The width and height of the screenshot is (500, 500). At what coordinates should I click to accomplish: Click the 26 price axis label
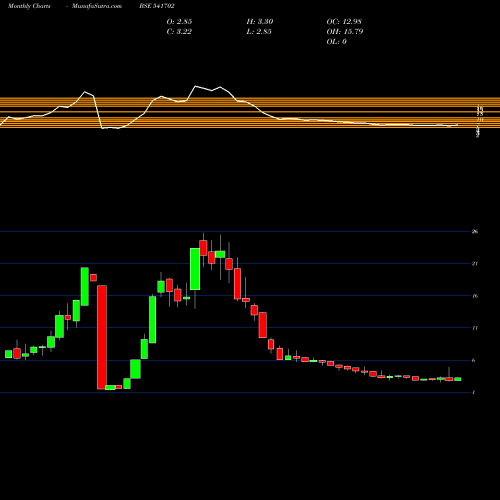[x=475, y=231]
